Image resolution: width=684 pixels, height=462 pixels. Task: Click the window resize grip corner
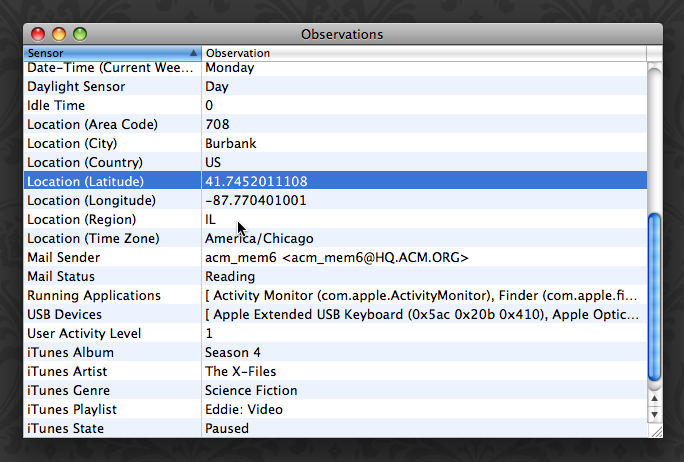point(656,431)
